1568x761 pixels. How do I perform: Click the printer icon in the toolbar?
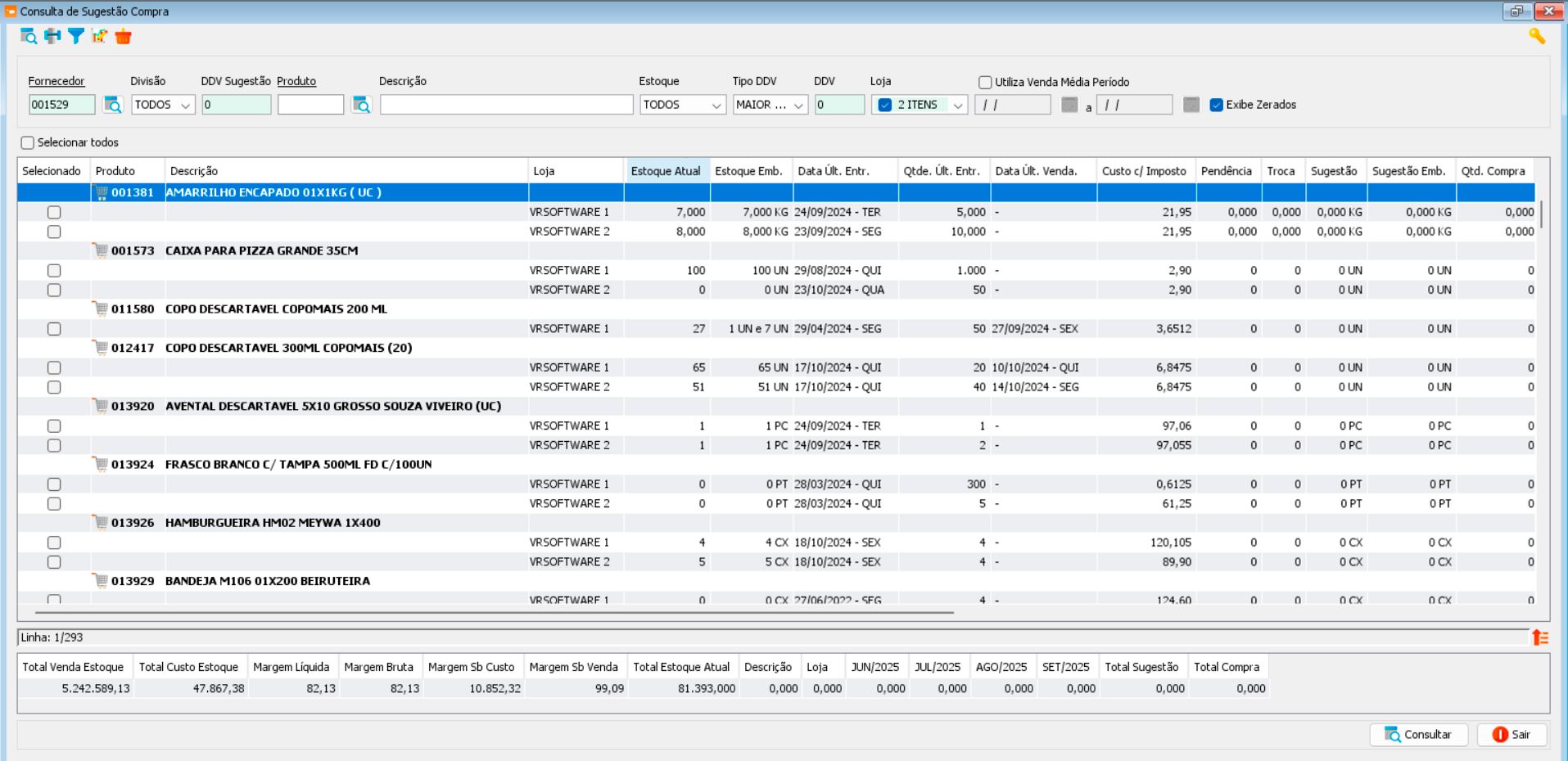pyautogui.click(x=52, y=36)
